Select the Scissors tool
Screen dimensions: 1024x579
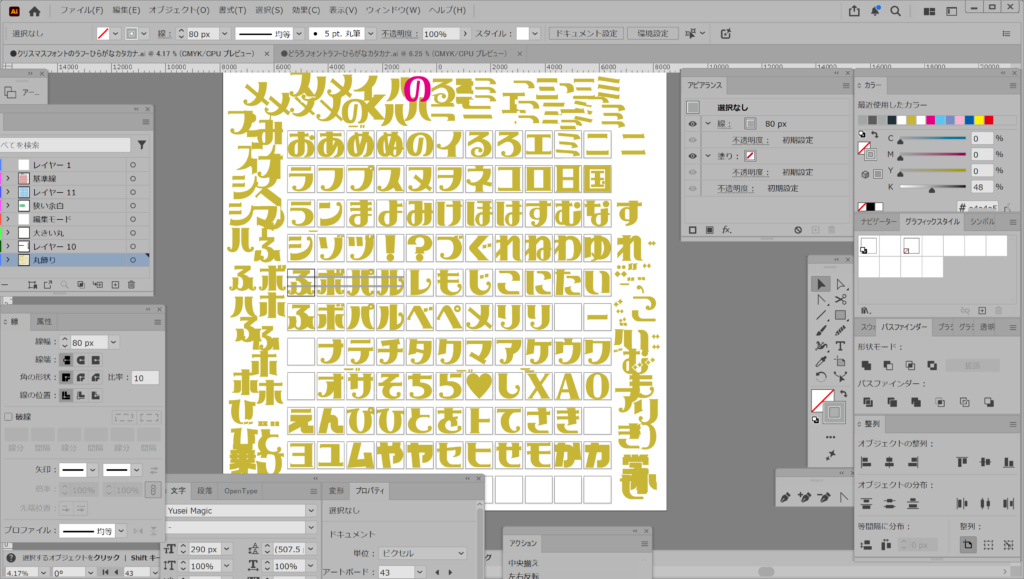[x=840, y=299]
